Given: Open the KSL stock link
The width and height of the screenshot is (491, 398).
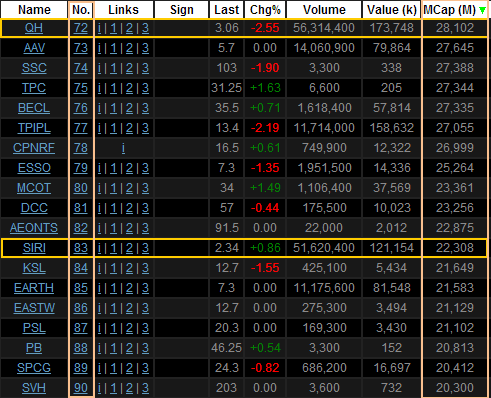Looking at the screenshot, I should tap(34, 268).
